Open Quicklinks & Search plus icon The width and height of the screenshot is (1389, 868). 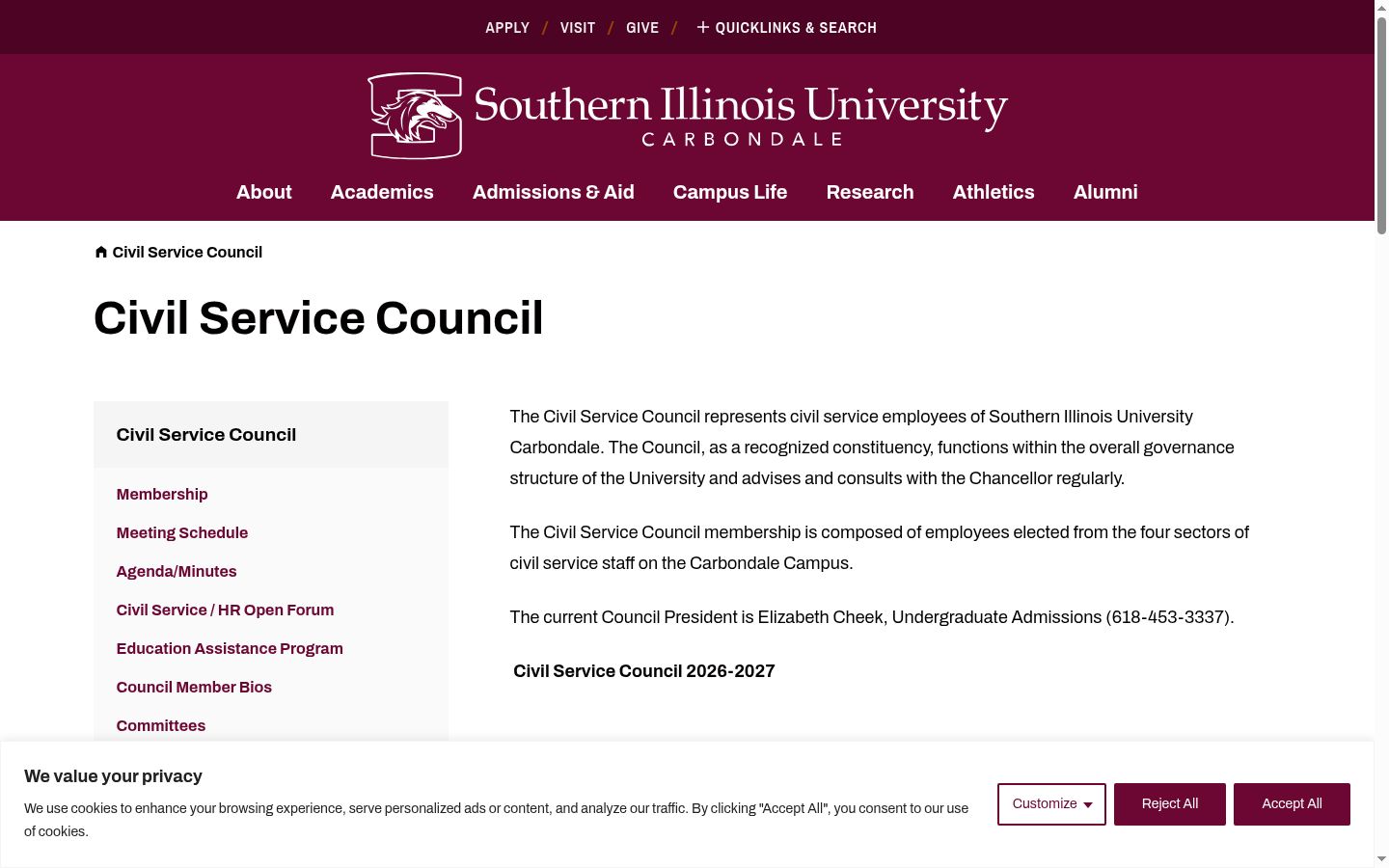tap(702, 27)
